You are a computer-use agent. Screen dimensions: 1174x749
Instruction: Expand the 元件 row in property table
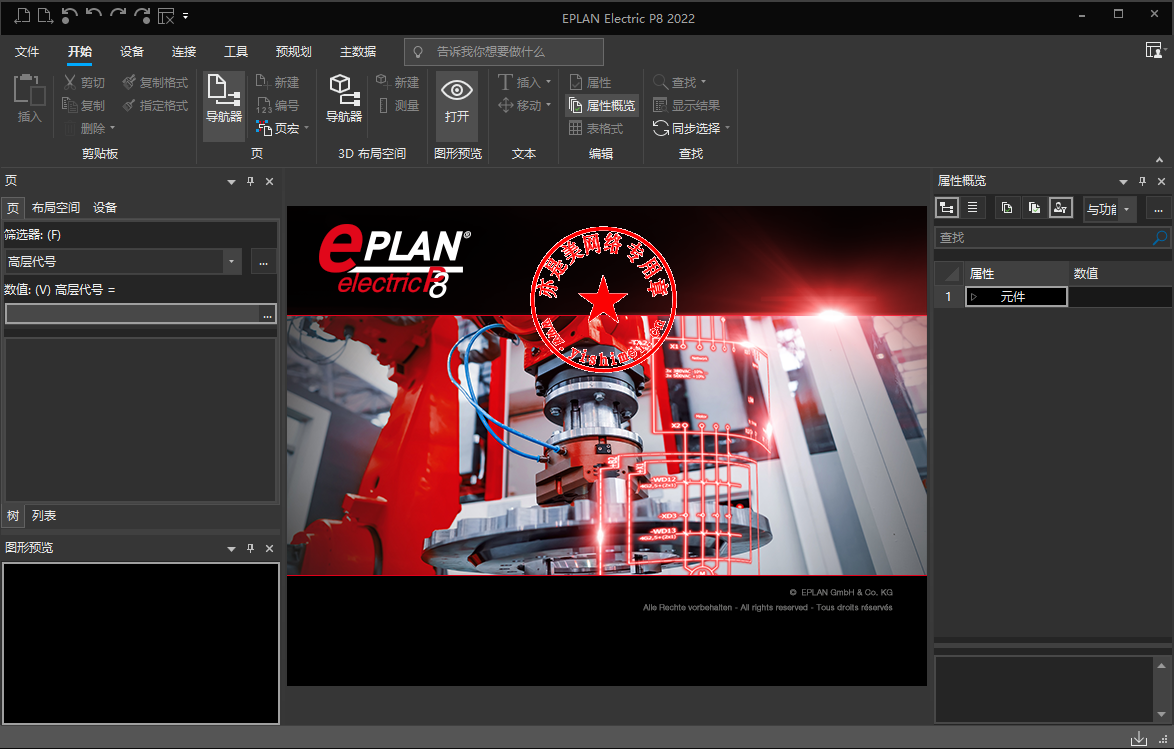click(x=974, y=297)
